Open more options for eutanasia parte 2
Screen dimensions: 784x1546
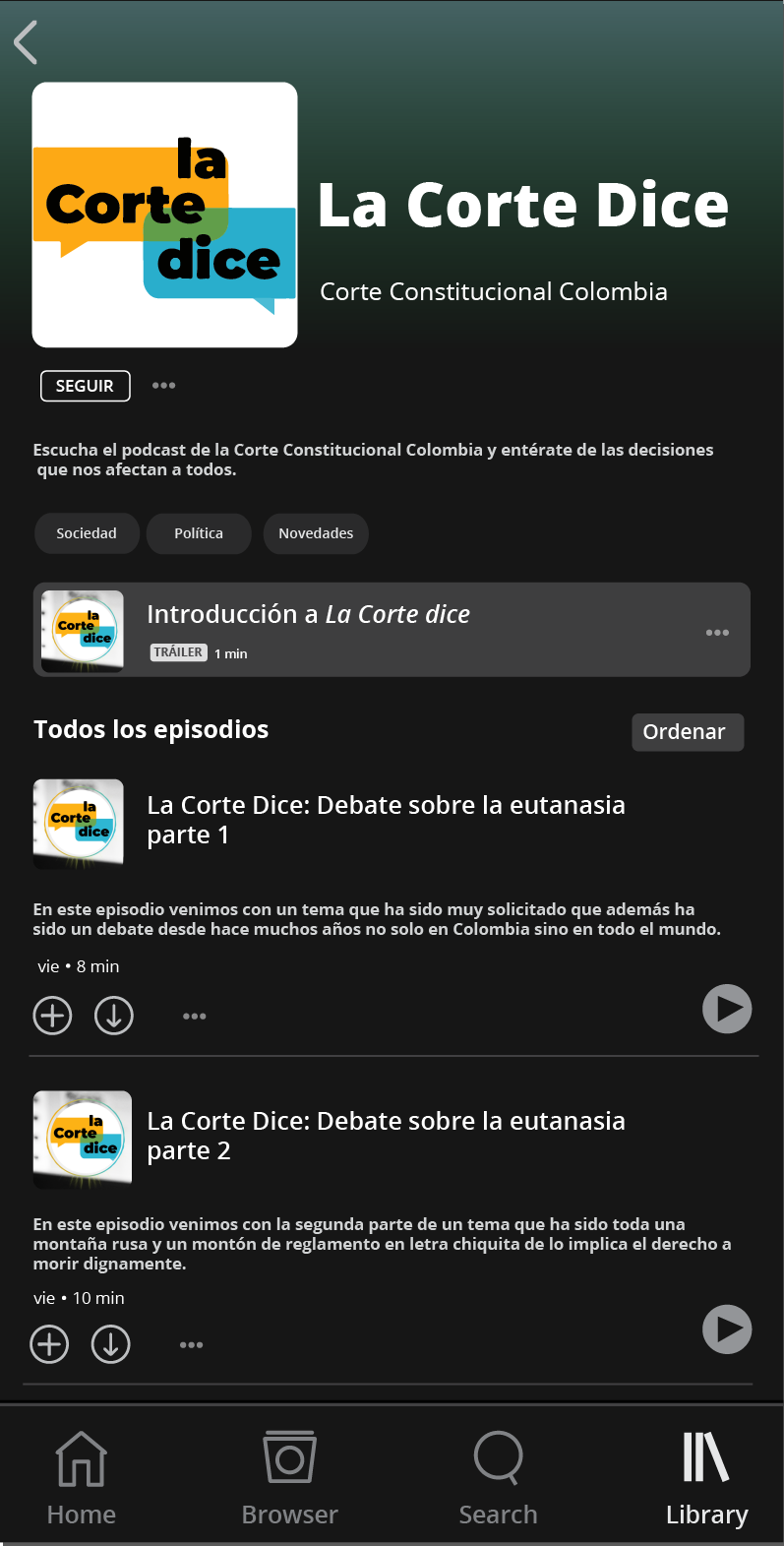[192, 1345]
